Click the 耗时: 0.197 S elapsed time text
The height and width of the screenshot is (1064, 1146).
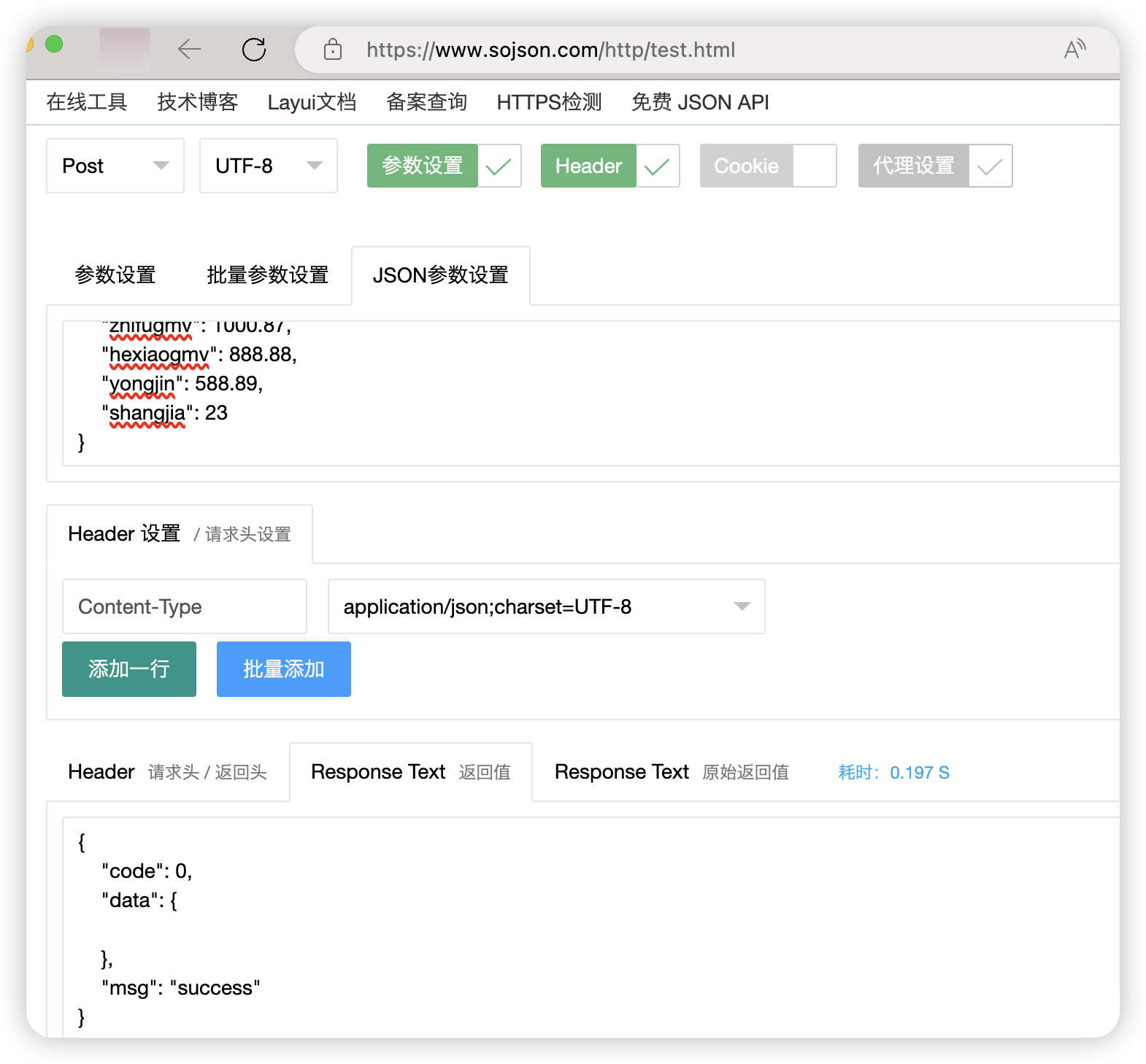[x=894, y=773]
